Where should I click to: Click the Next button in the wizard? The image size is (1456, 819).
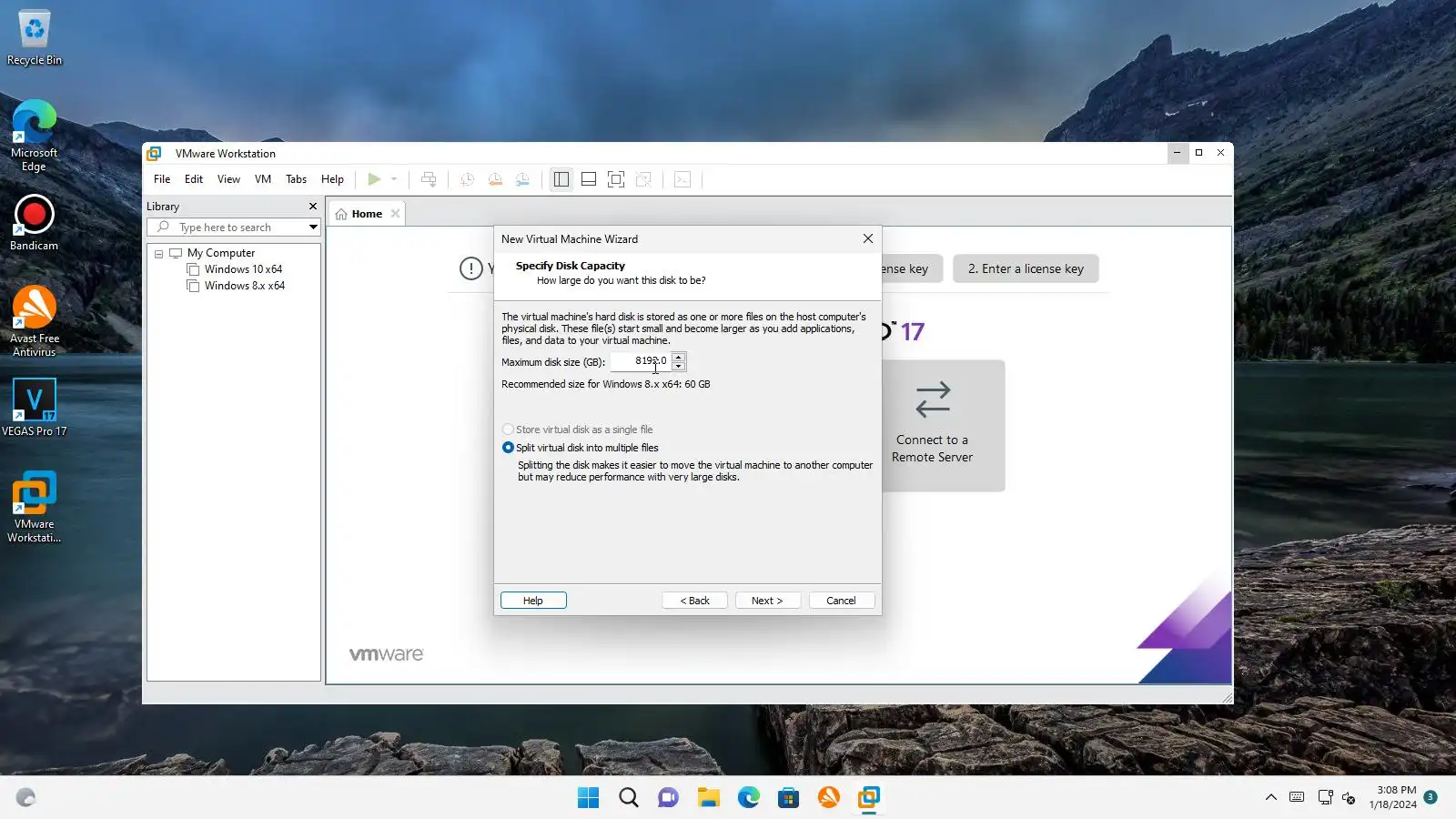(x=767, y=601)
